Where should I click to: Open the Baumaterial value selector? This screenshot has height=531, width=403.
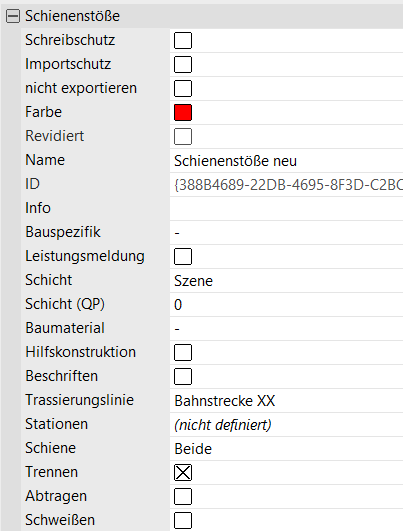(x=287, y=328)
